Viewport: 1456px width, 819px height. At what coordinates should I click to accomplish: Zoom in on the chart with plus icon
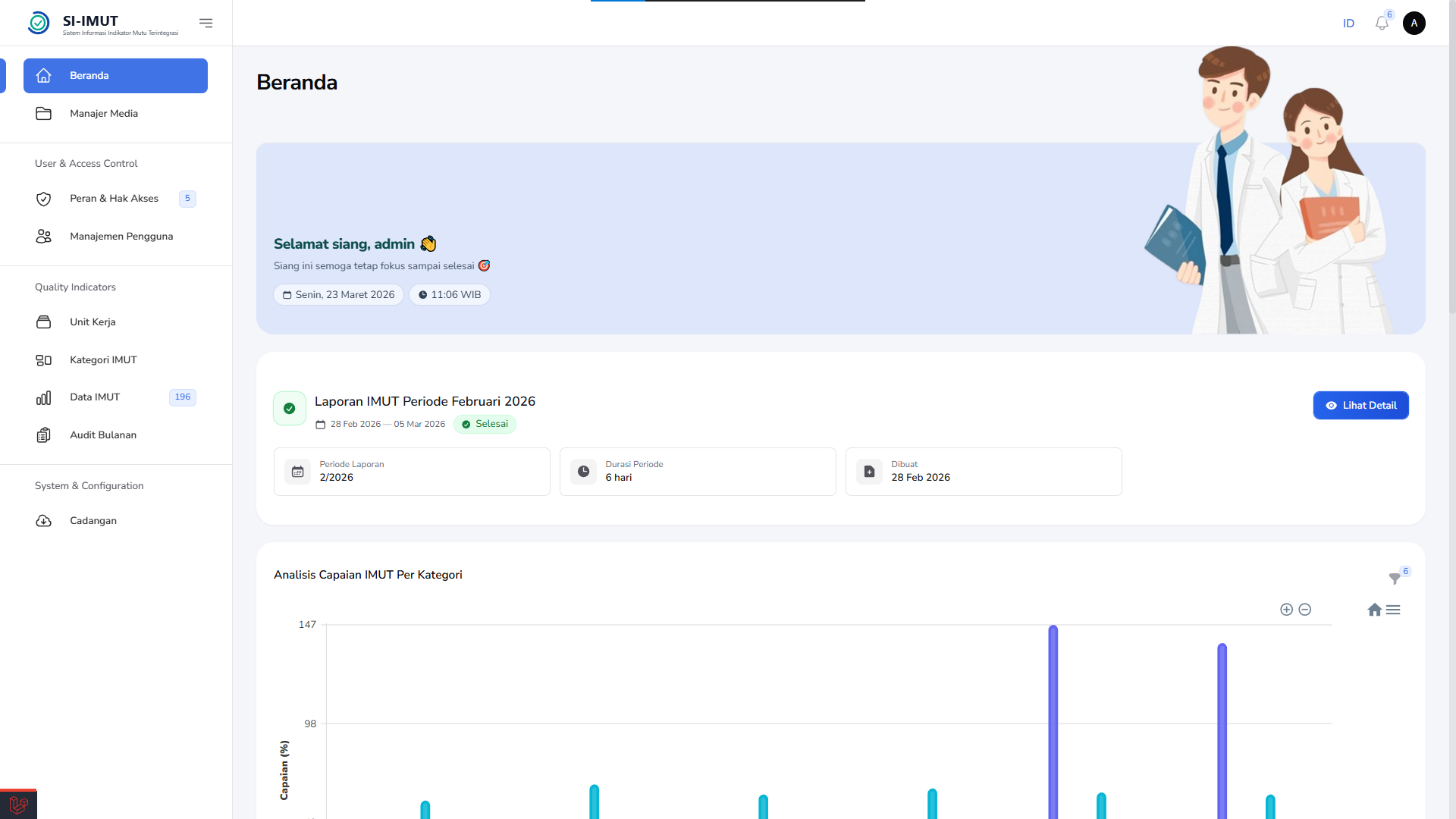click(1286, 609)
